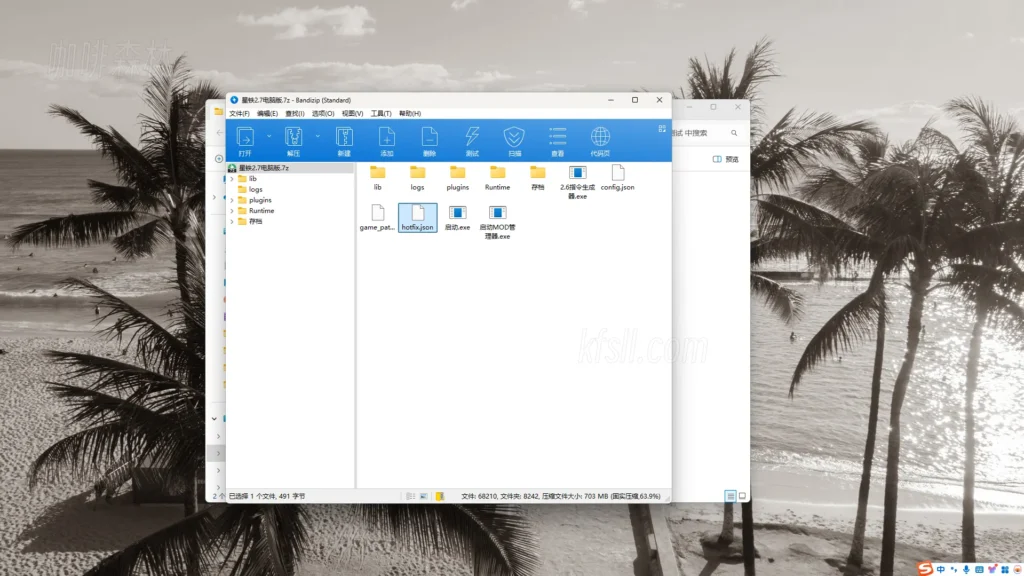This screenshot has height=576, width=1024.
Task: Click the 扫描 (Scan) shield icon
Action: (x=514, y=138)
